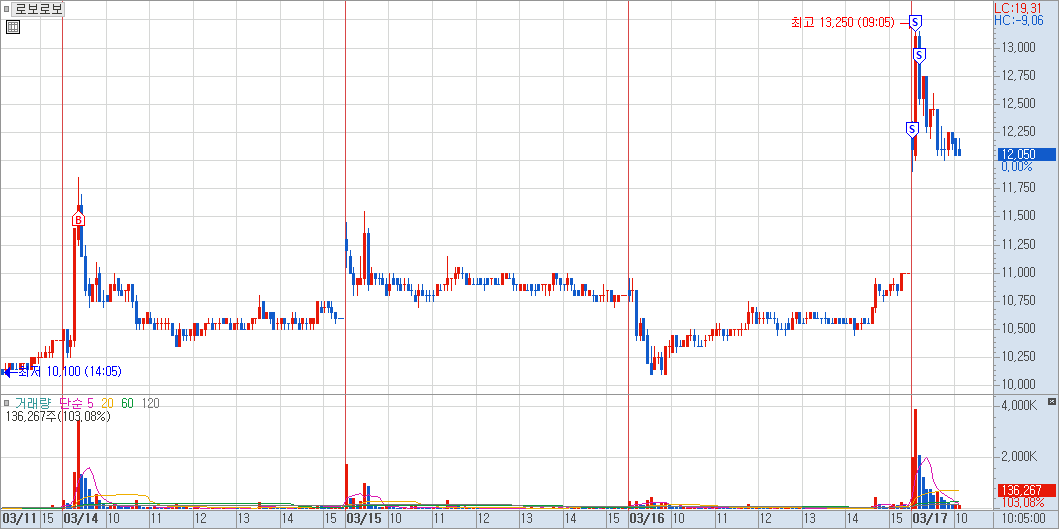Image resolution: width=1059 pixels, height=529 pixels.
Task: Click the 11,000 price axis label
Action: tap(1018, 272)
